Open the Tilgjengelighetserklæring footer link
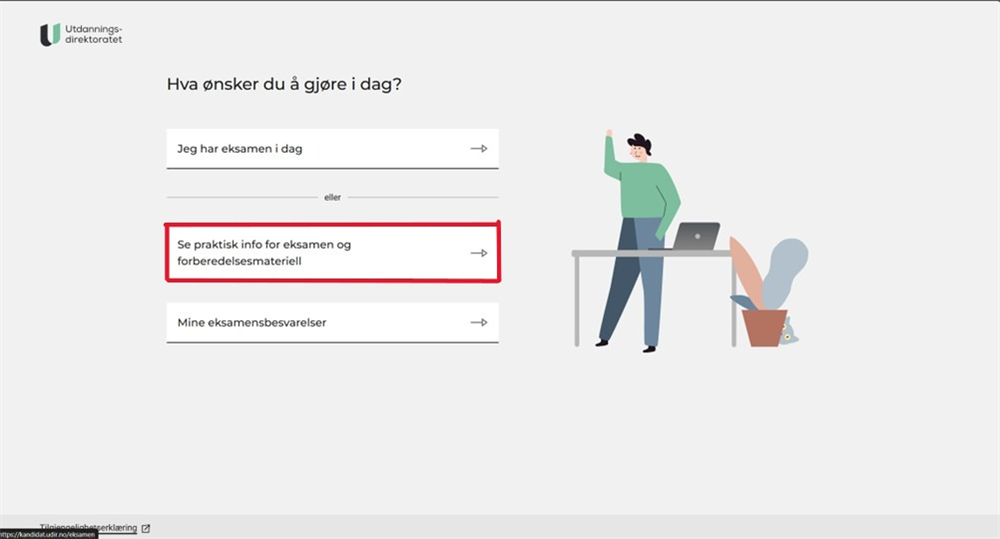This screenshot has width=1000, height=539. (88, 526)
